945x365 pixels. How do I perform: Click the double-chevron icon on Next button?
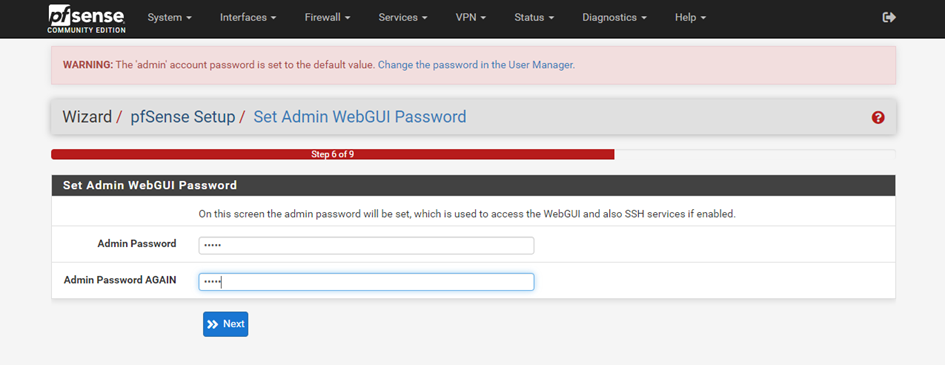click(x=213, y=324)
